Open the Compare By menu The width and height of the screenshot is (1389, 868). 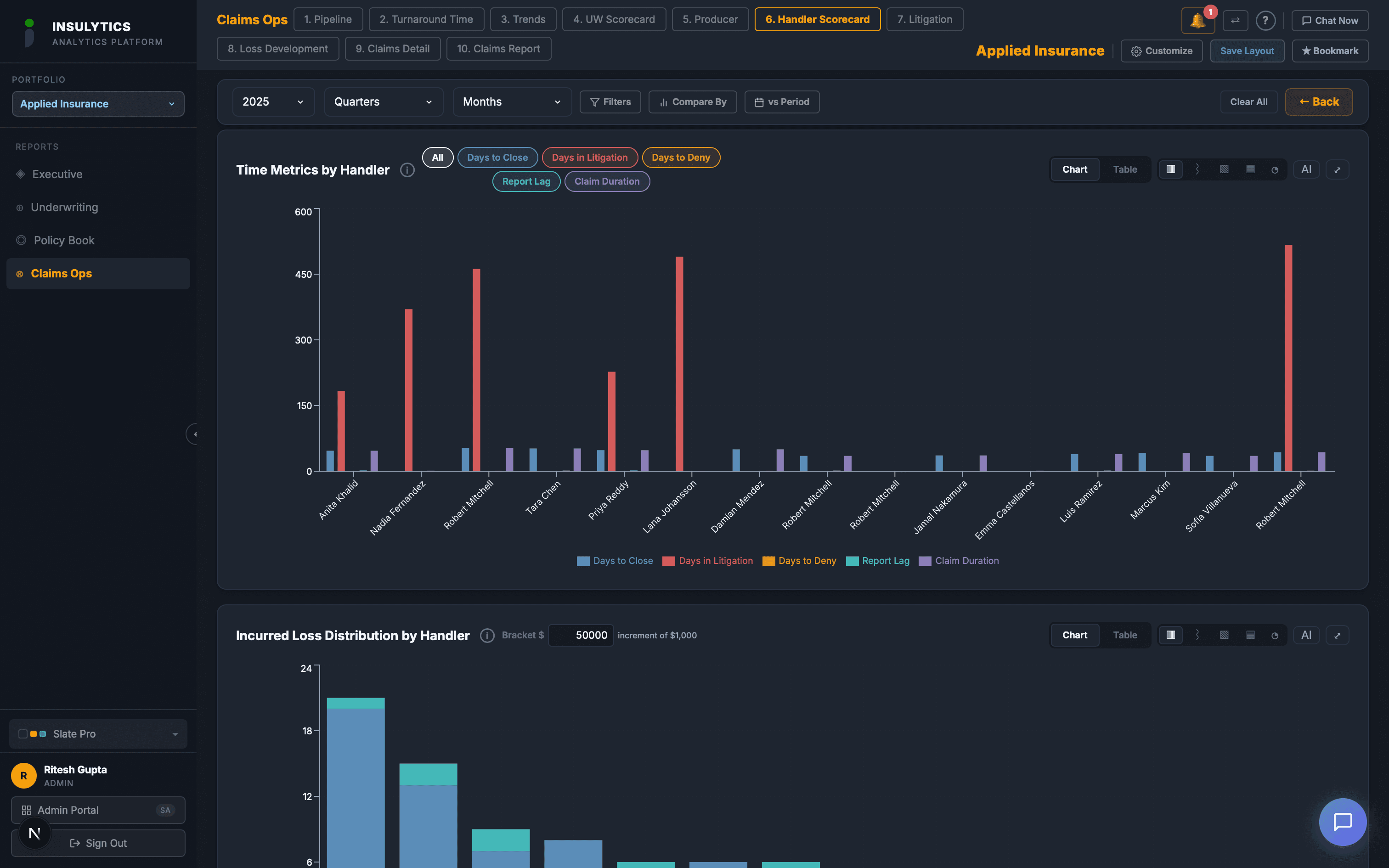point(693,101)
